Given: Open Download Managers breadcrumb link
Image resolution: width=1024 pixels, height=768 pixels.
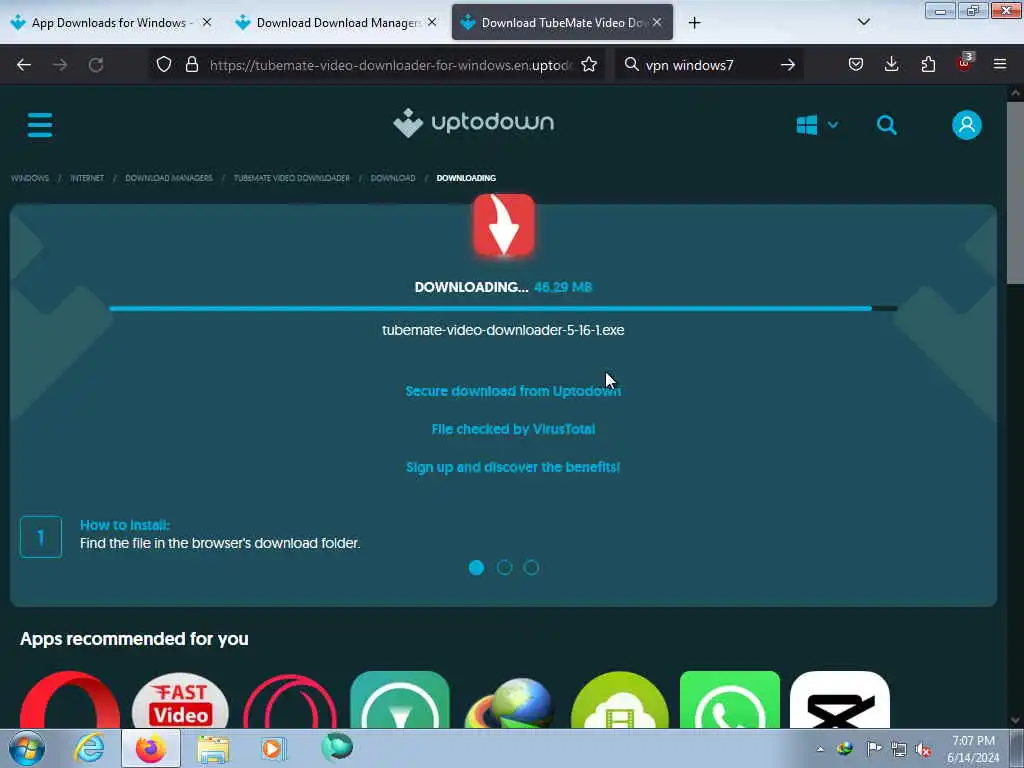Looking at the screenshot, I should (168, 178).
